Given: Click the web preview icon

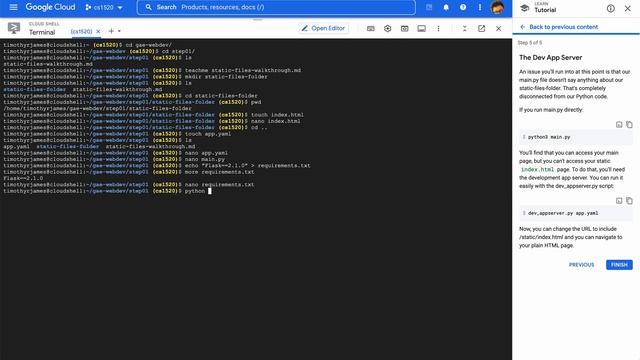Looking at the screenshot, I should (x=404, y=29).
